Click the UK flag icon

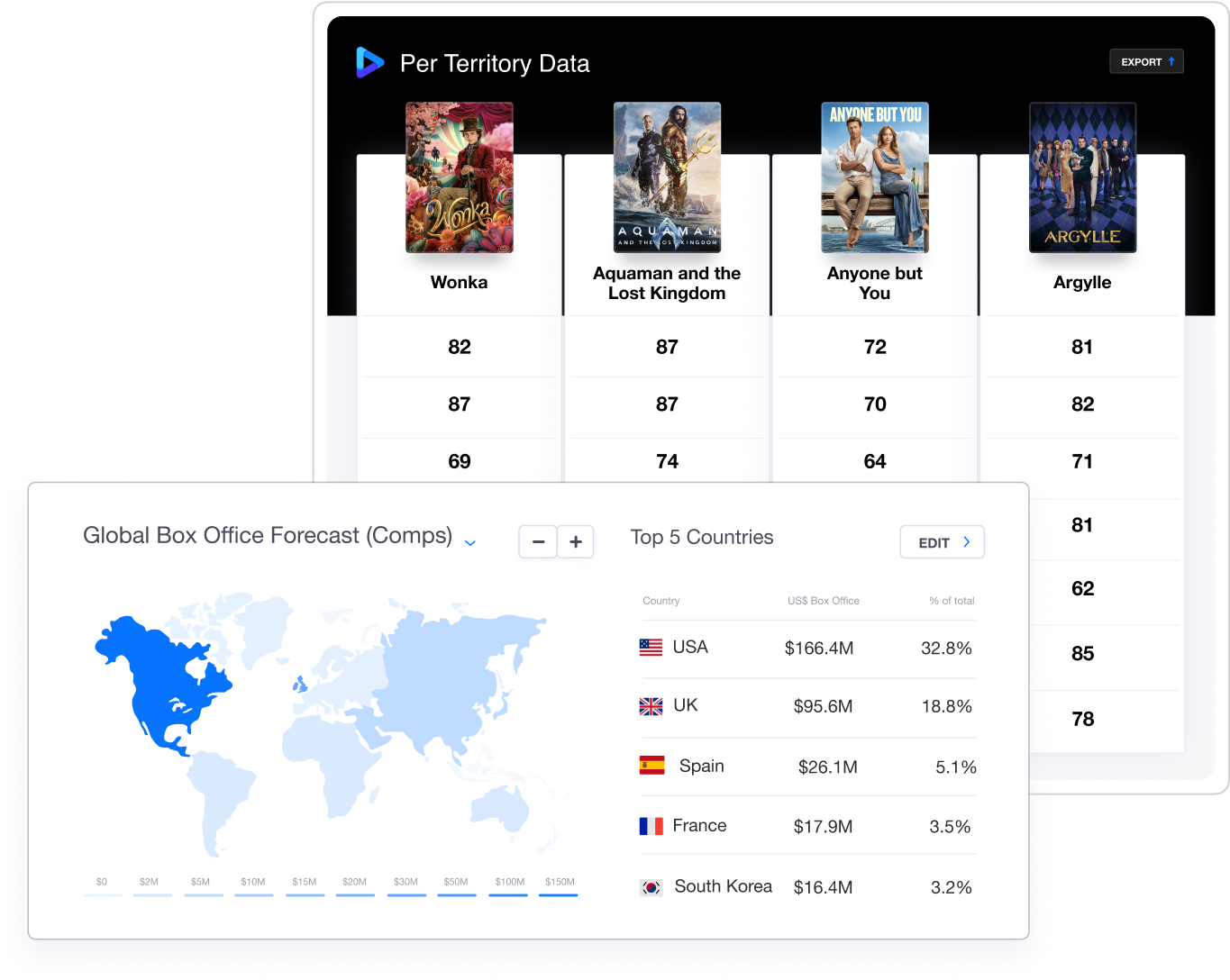click(x=651, y=706)
